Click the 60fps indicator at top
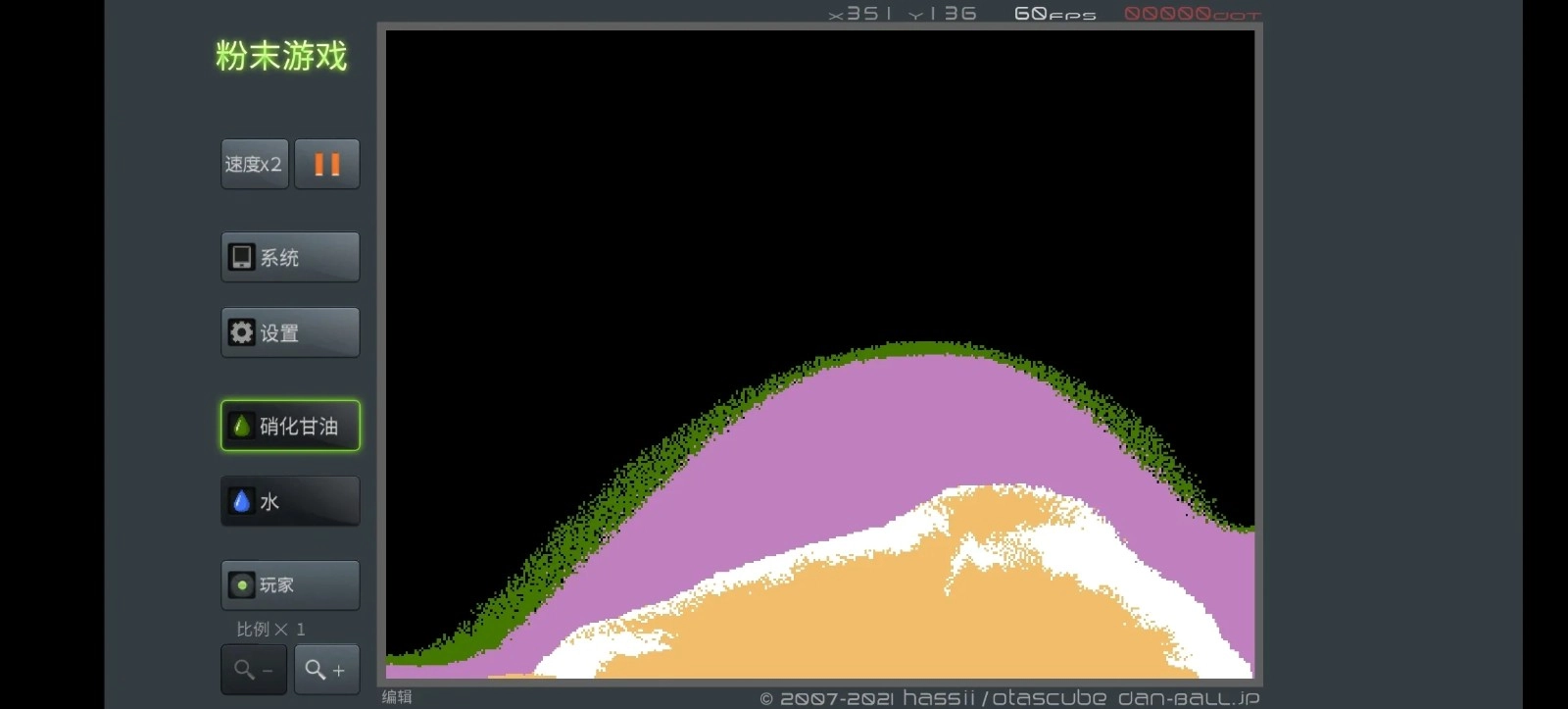 click(x=1054, y=14)
